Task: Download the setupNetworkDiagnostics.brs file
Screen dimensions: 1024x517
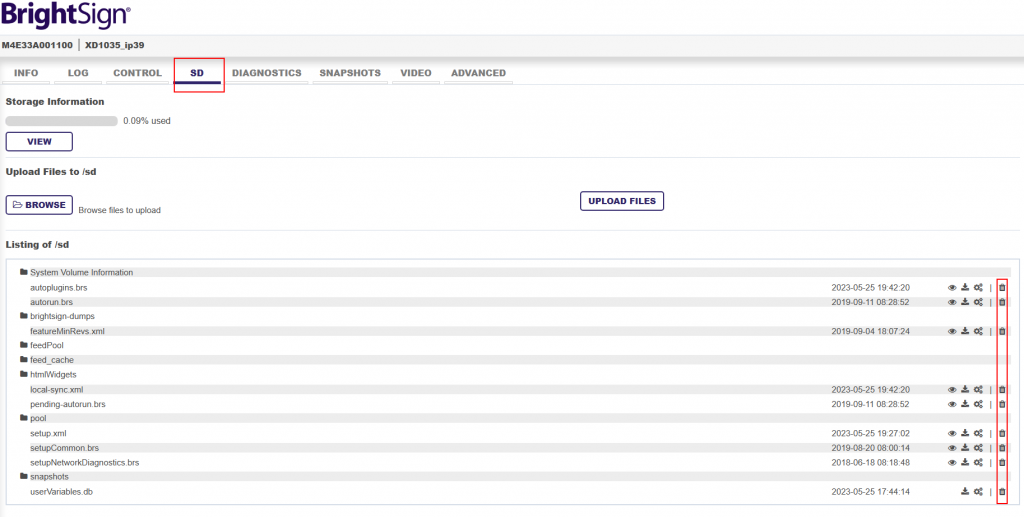Action: 965,462
